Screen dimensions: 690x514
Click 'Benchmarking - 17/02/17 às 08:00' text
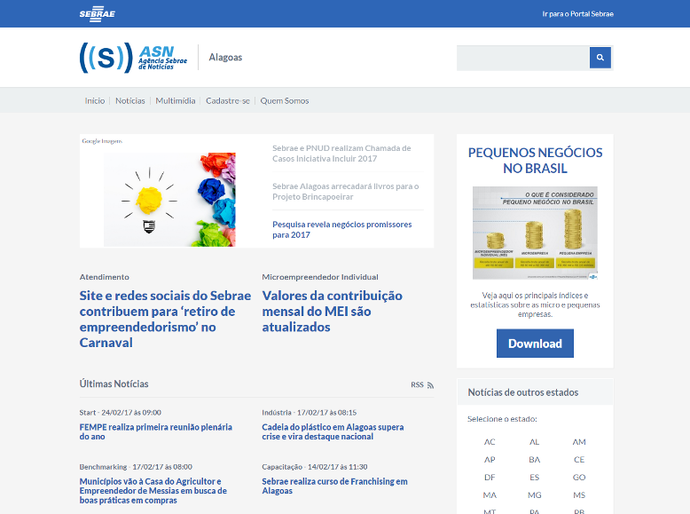point(136,466)
